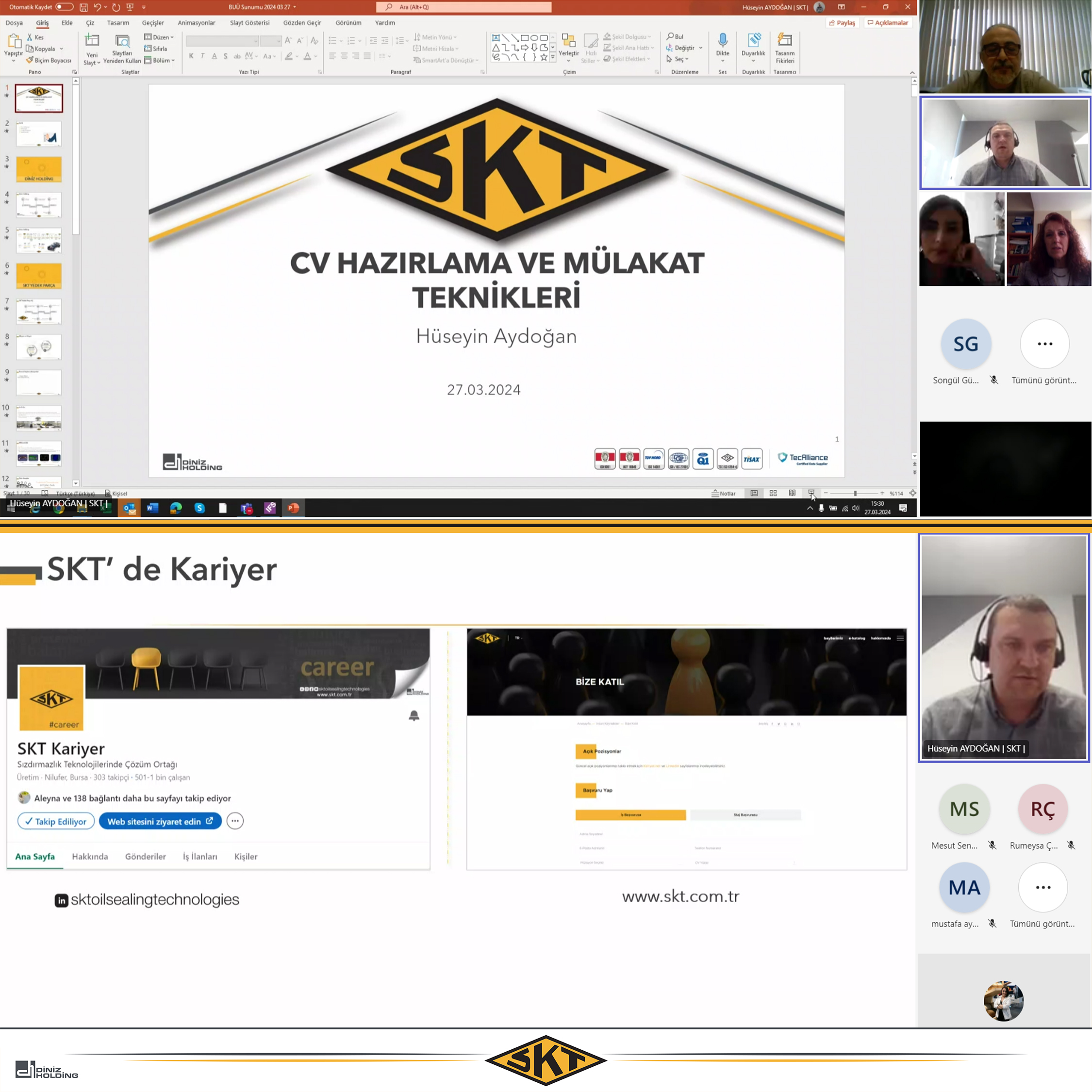Expand the shapes gallery more arrow
This screenshot has height=1092, width=1092.
(x=553, y=58)
